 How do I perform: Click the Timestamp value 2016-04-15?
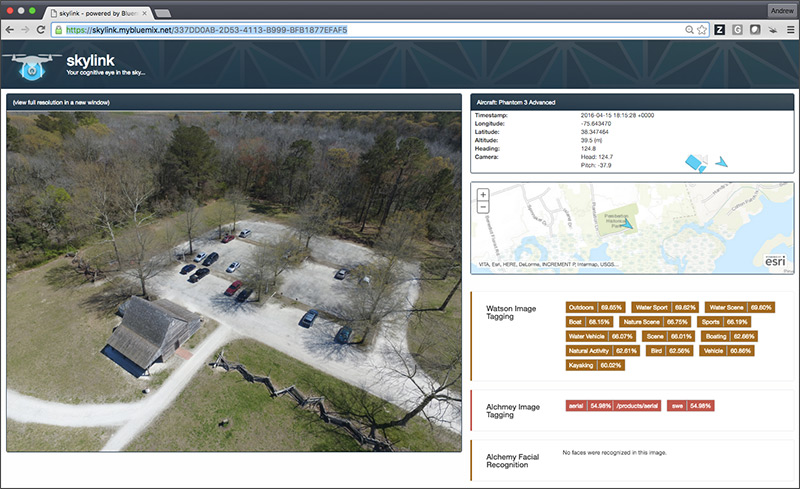pos(617,115)
